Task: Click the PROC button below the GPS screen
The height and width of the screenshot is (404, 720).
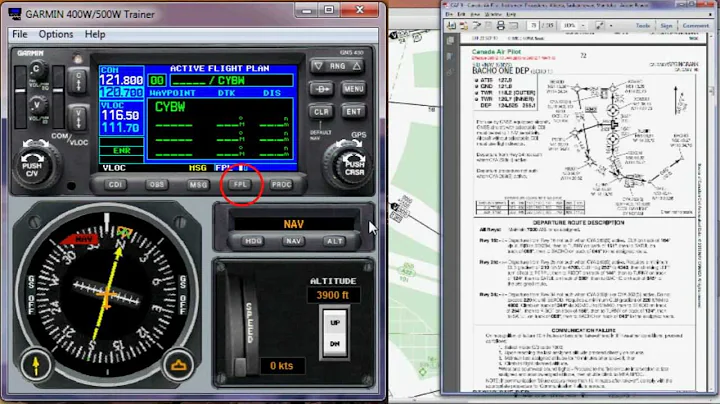Action: (281, 185)
